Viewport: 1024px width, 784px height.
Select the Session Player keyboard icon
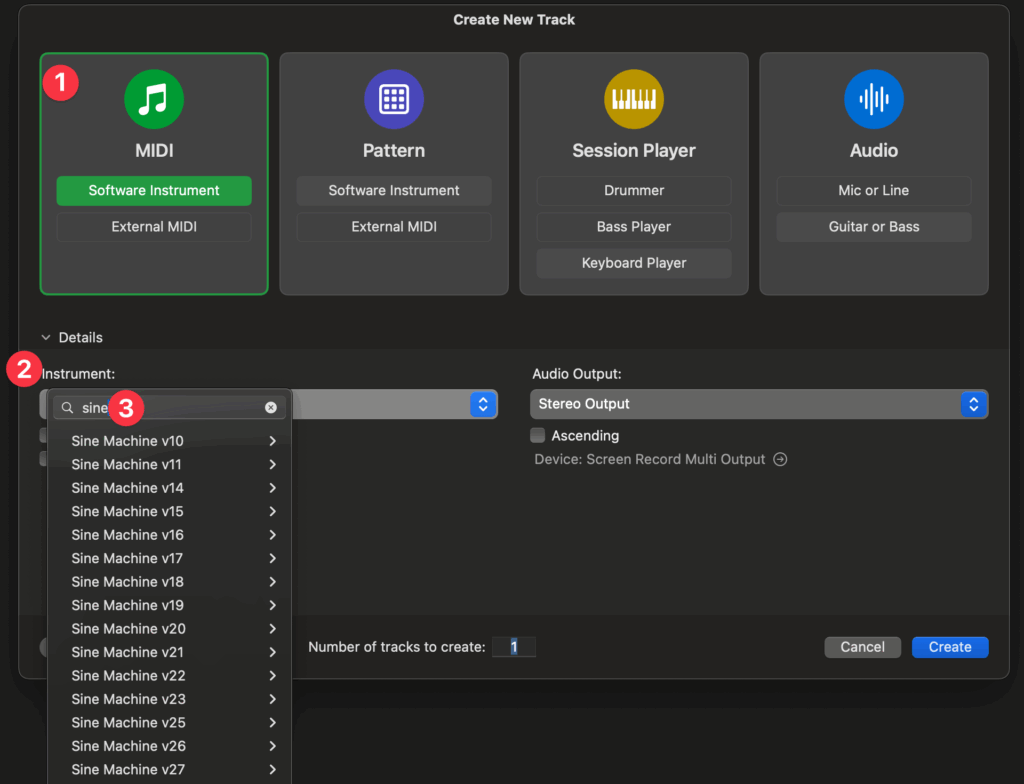tap(634, 99)
